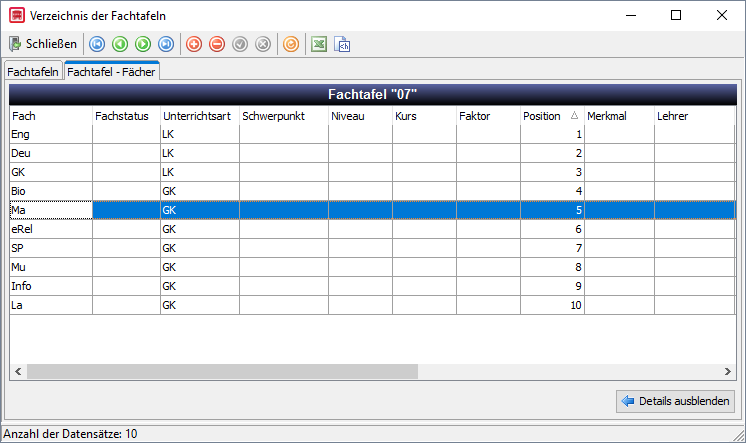Click the Fachtafel "07" title banner

click(x=373, y=94)
